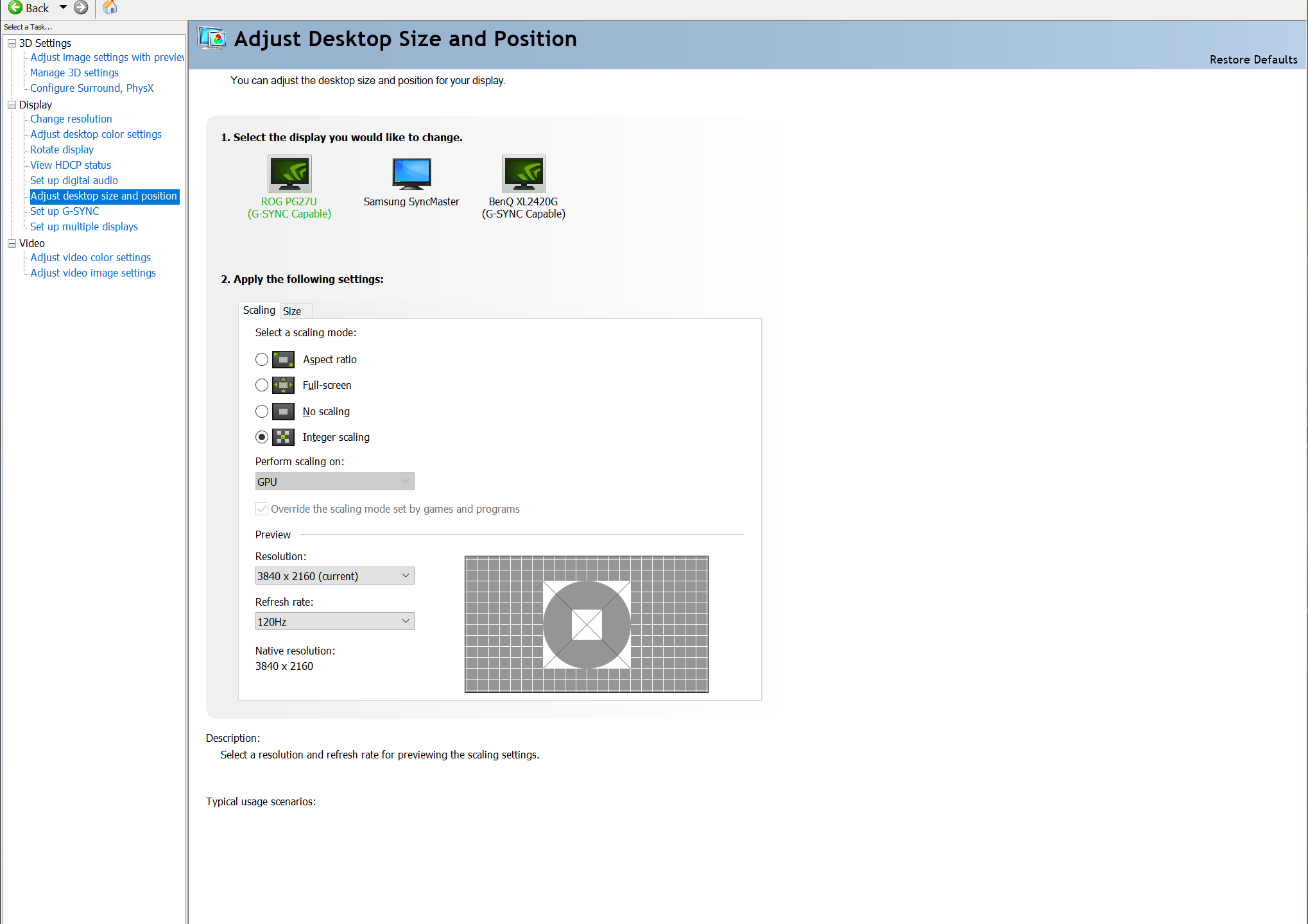The height and width of the screenshot is (924, 1308).
Task: Open Configure Surround, PhysX task
Action: coord(92,88)
